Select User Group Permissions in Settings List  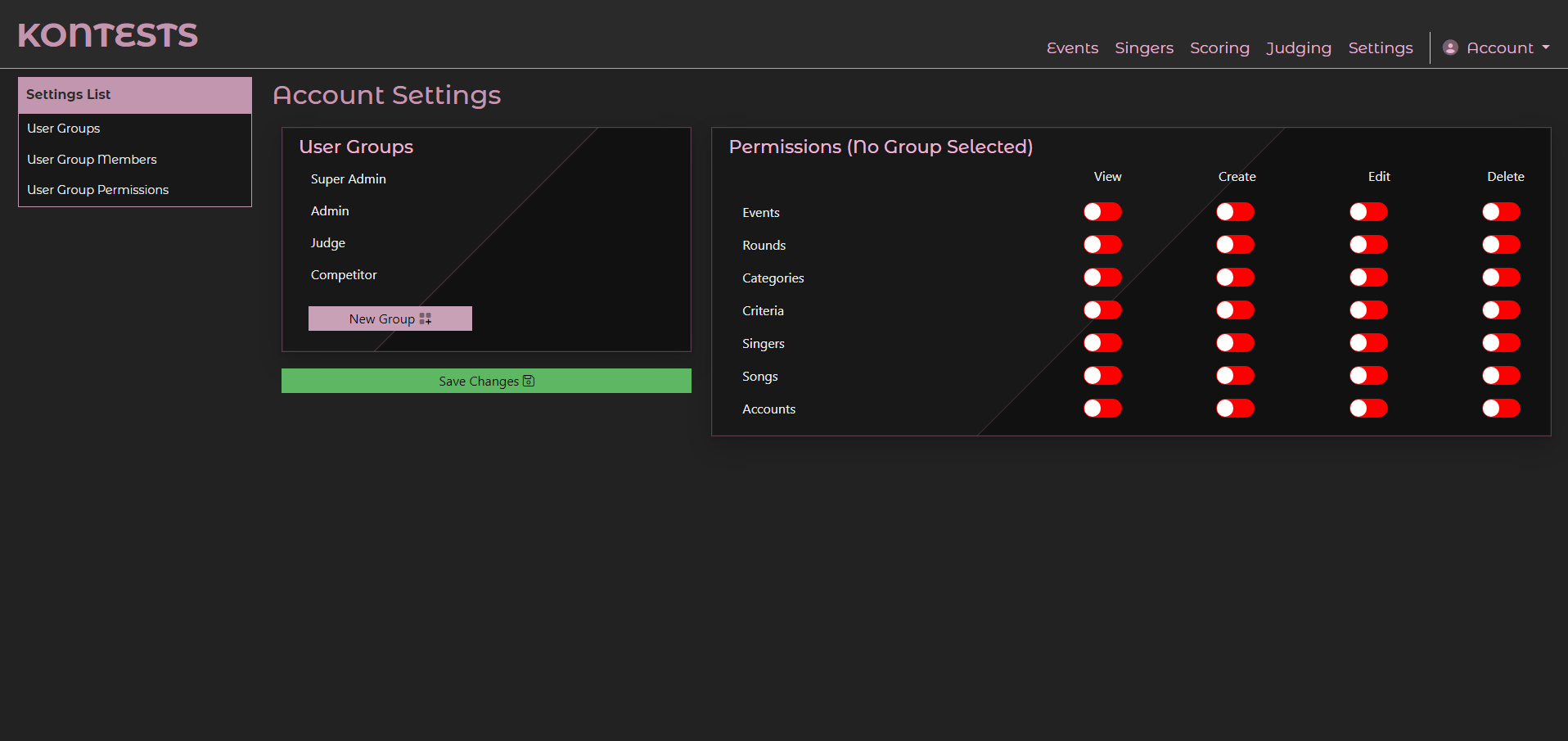coord(97,190)
